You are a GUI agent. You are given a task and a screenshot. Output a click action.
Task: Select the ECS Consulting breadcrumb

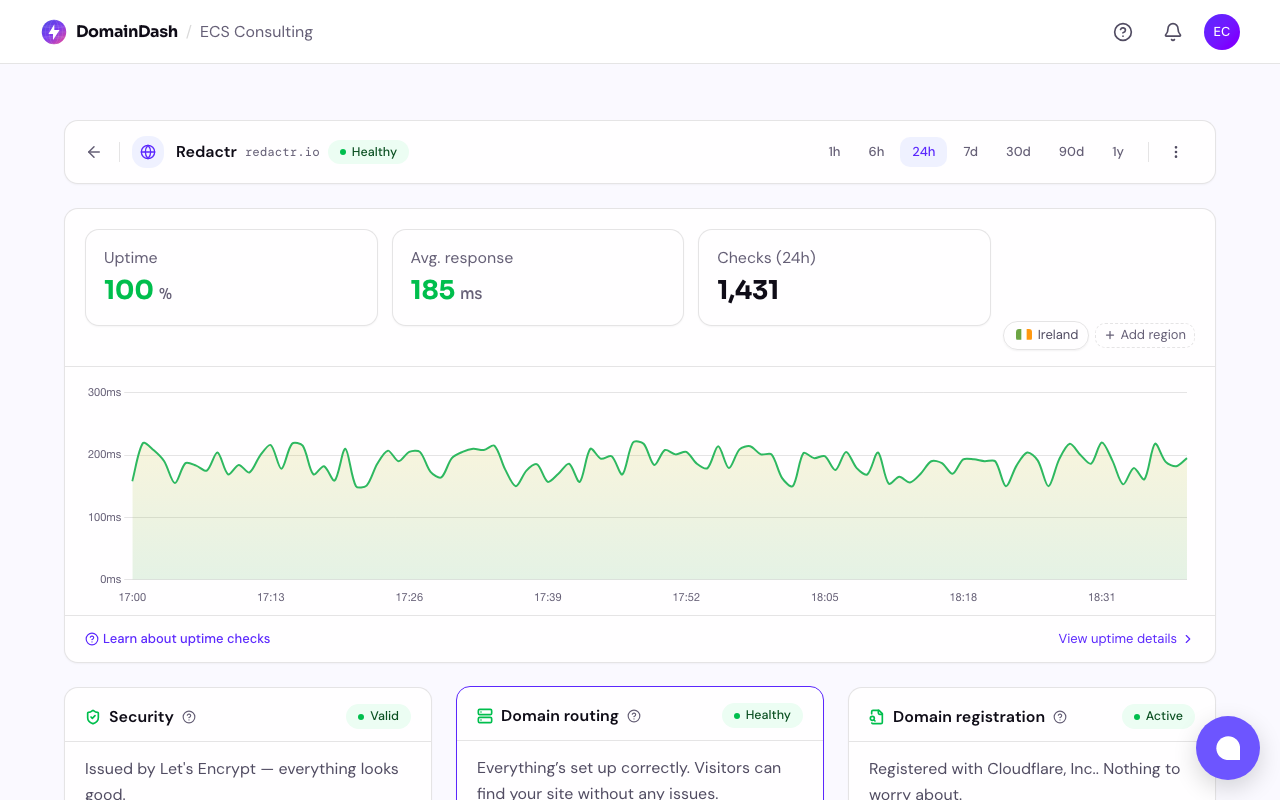pyautogui.click(x=256, y=31)
